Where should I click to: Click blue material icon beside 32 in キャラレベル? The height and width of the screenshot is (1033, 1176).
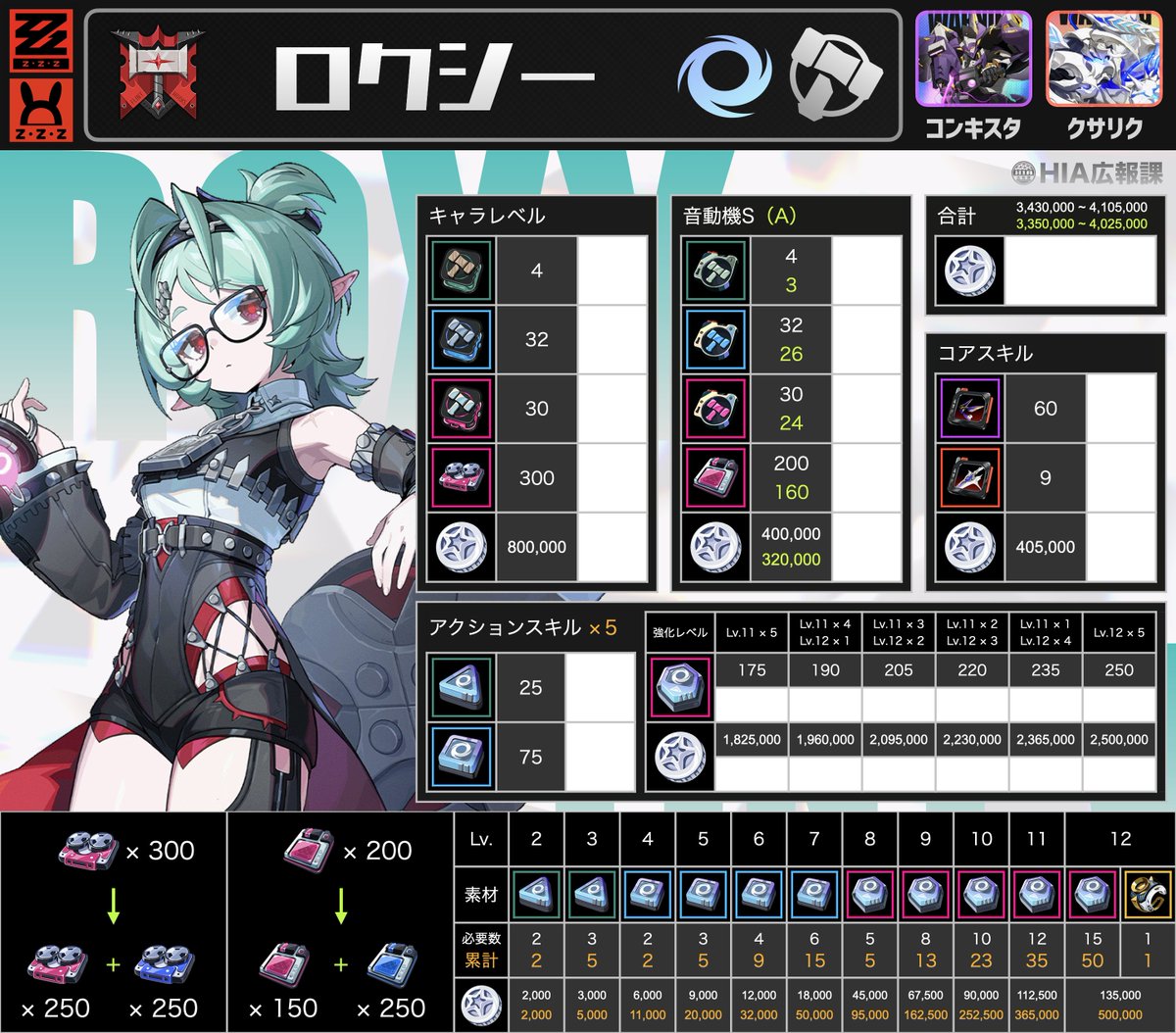[x=462, y=339]
